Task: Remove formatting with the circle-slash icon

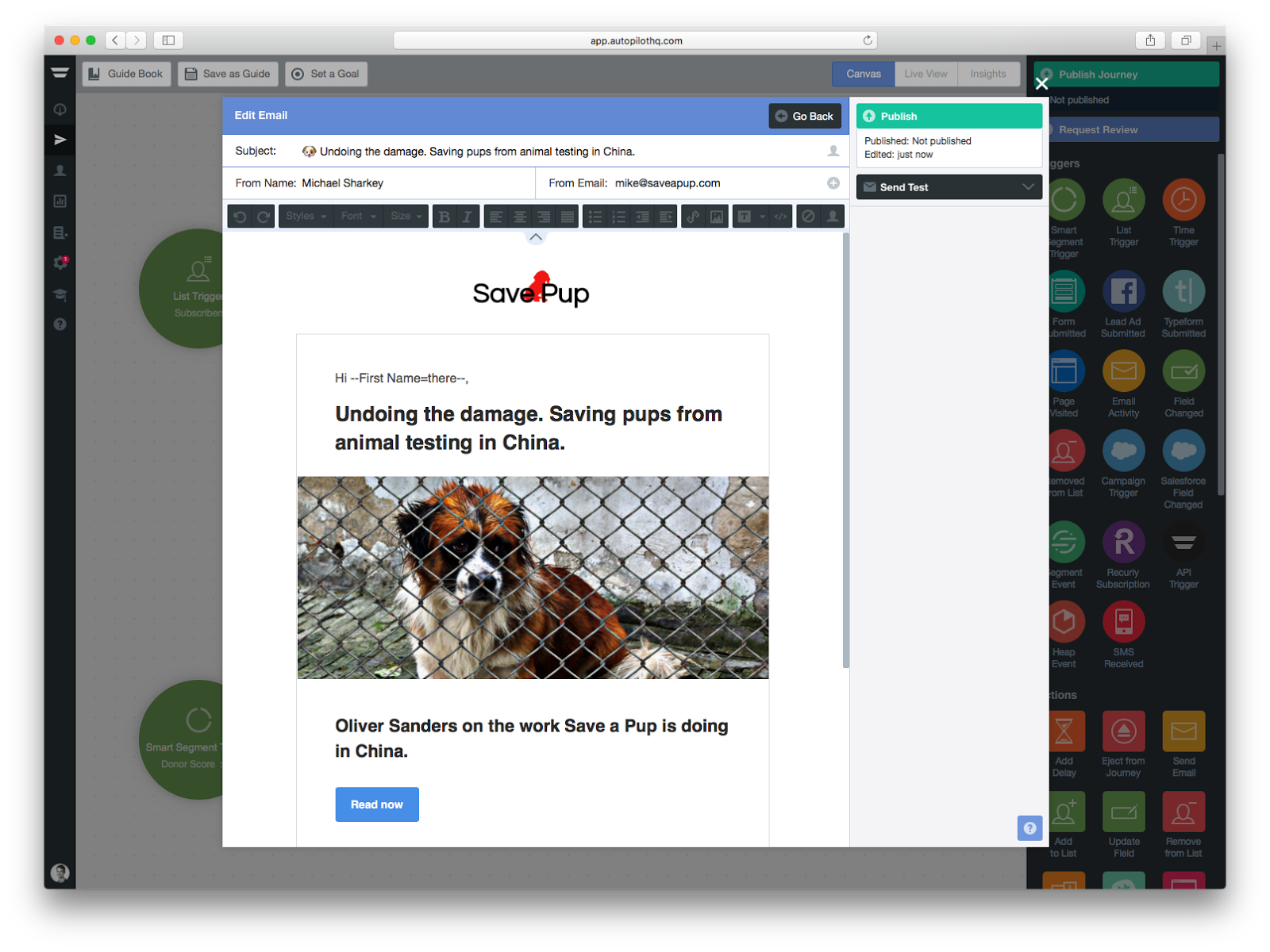Action: tap(808, 217)
